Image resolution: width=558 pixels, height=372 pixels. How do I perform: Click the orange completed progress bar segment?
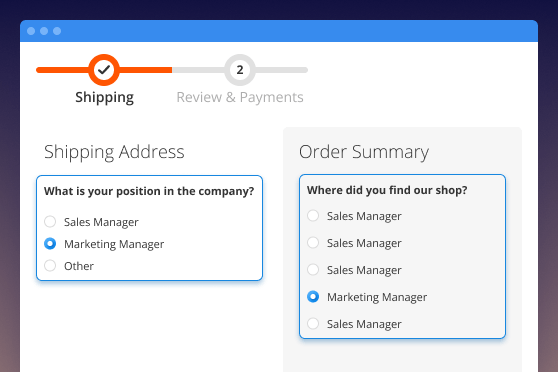(x=146, y=70)
